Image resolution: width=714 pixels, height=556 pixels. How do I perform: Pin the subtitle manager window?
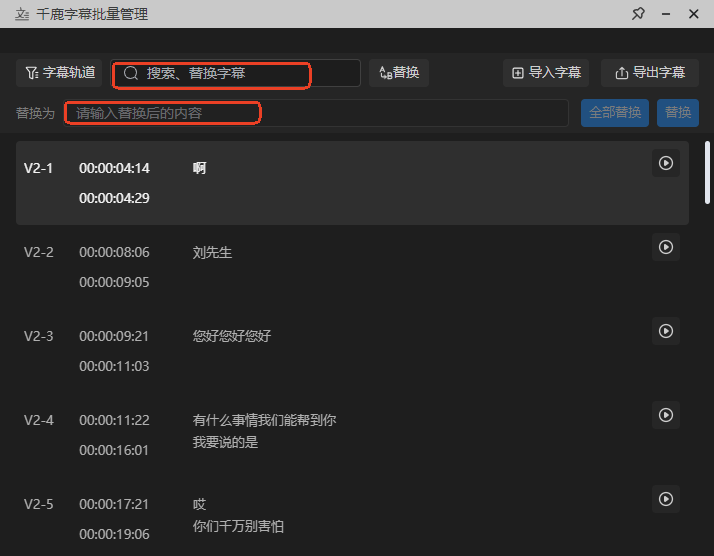pyautogui.click(x=638, y=14)
